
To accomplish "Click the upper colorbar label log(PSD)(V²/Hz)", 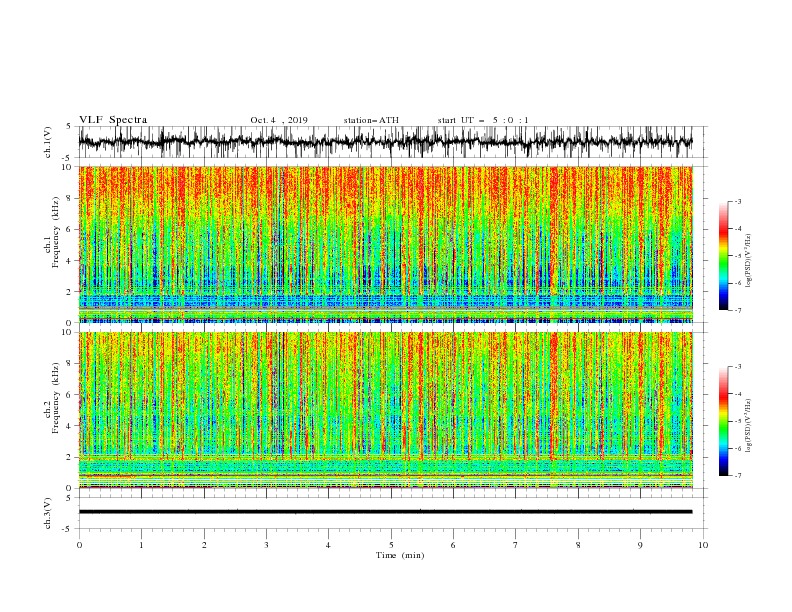I will [748, 261].
